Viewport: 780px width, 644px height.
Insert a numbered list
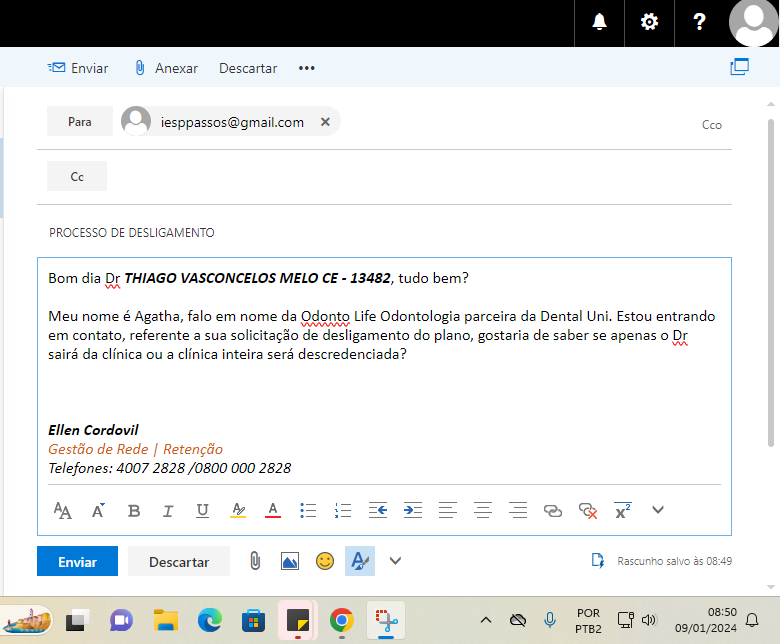coord(343,511)
